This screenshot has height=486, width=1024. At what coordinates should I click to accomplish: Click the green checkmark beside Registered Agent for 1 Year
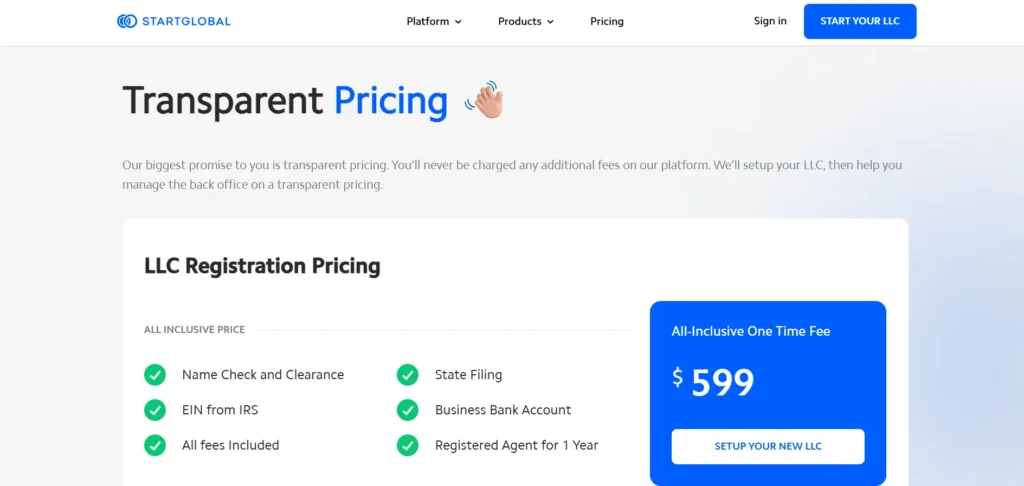[x=408, y=446]
